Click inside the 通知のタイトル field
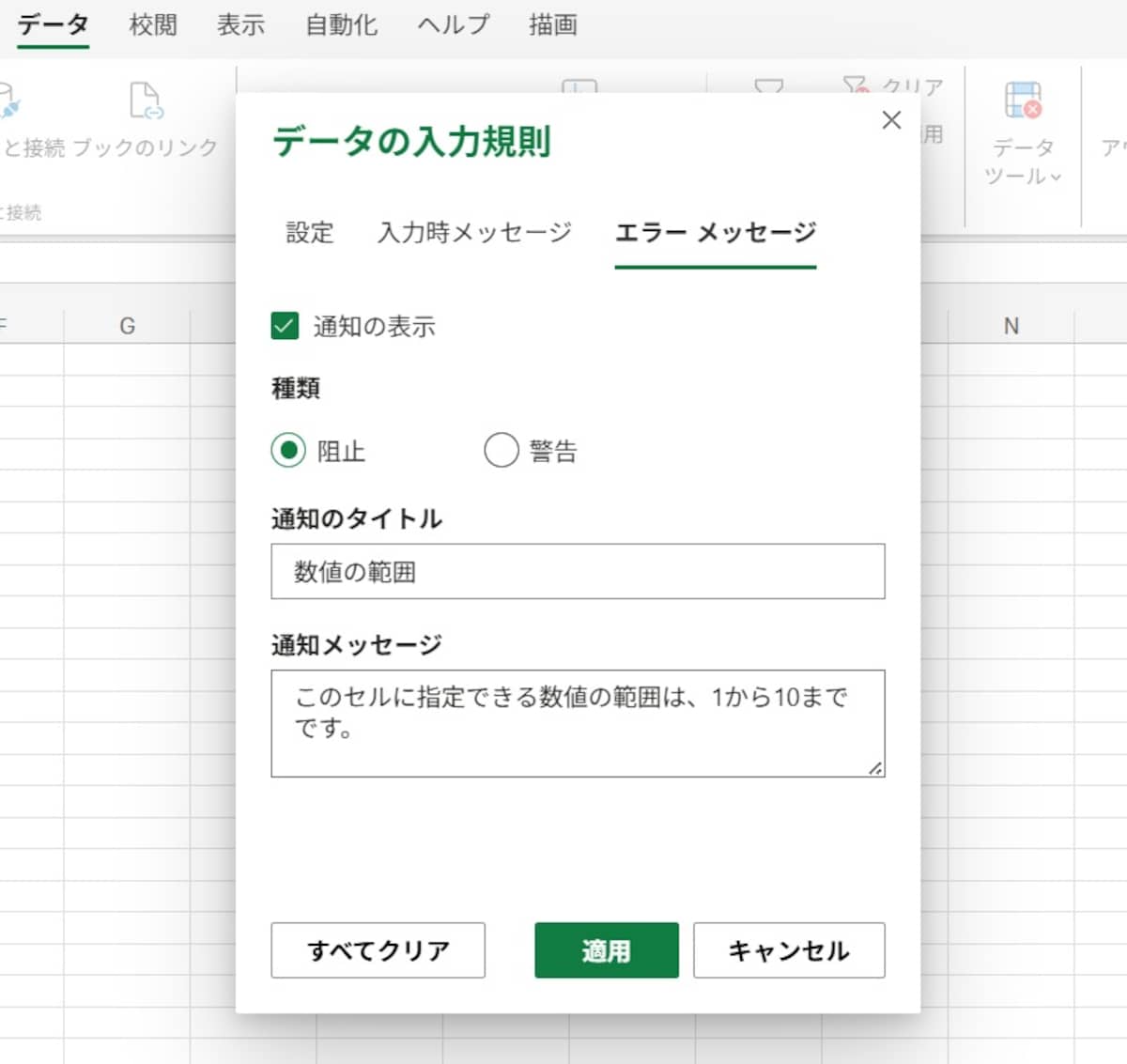Screen dimensions: 1127x1064 [x=577, y=571]
